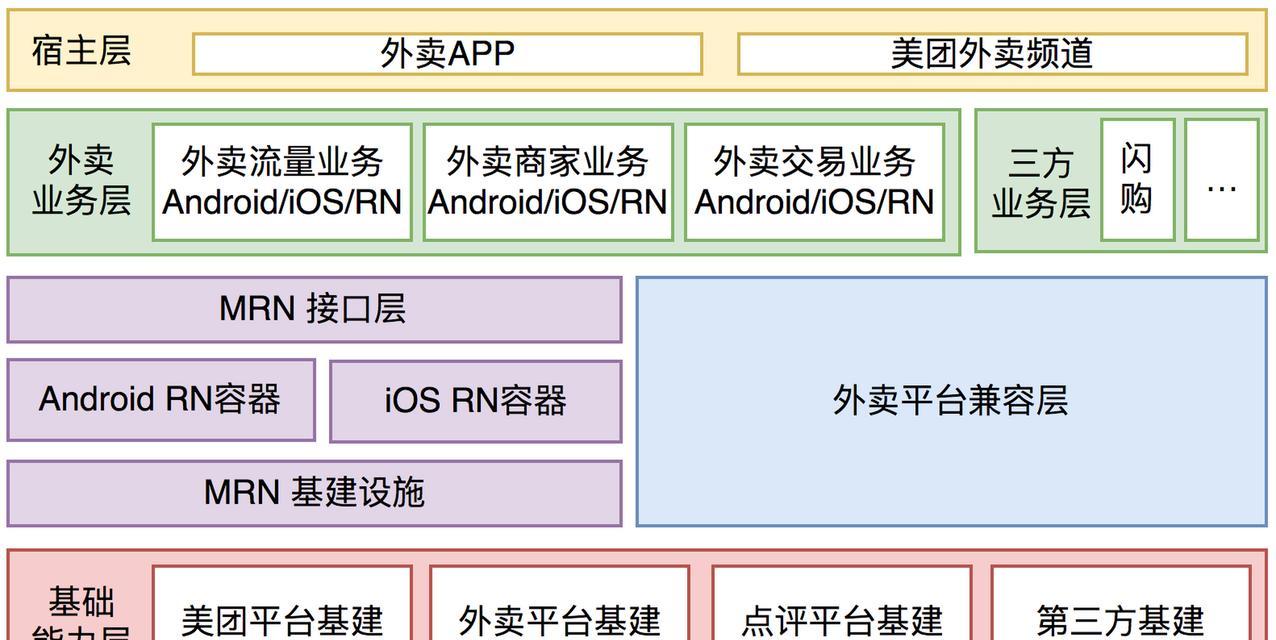The height and width of the screenshot is (640, 1276).
Task: Select the 外卖APP box
Action: point(447,54)
